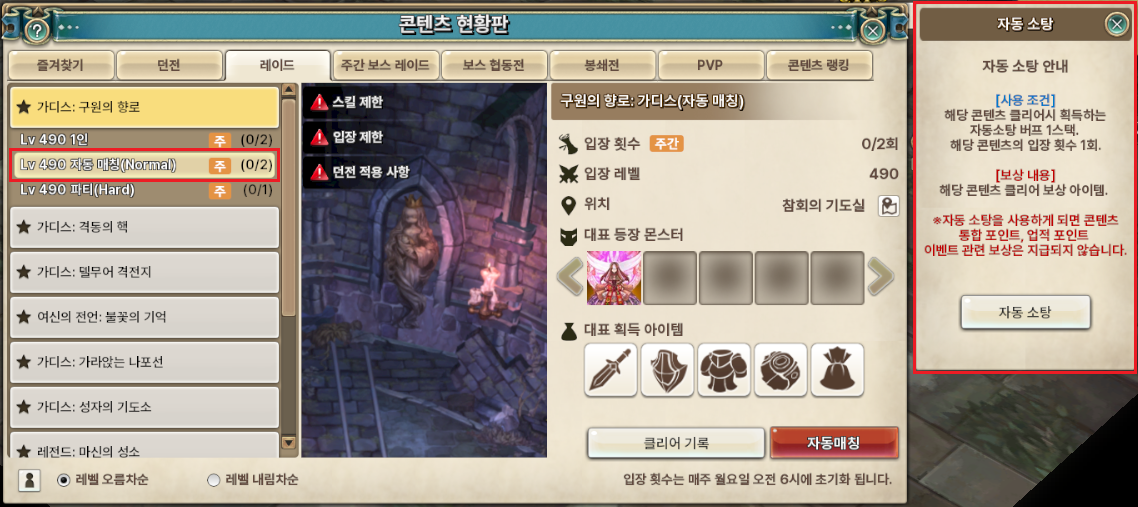Select the 레벨 내림차순 radio button
Image resolution: width=1138 pixels, height=507 pixels.
pos(213,480)
